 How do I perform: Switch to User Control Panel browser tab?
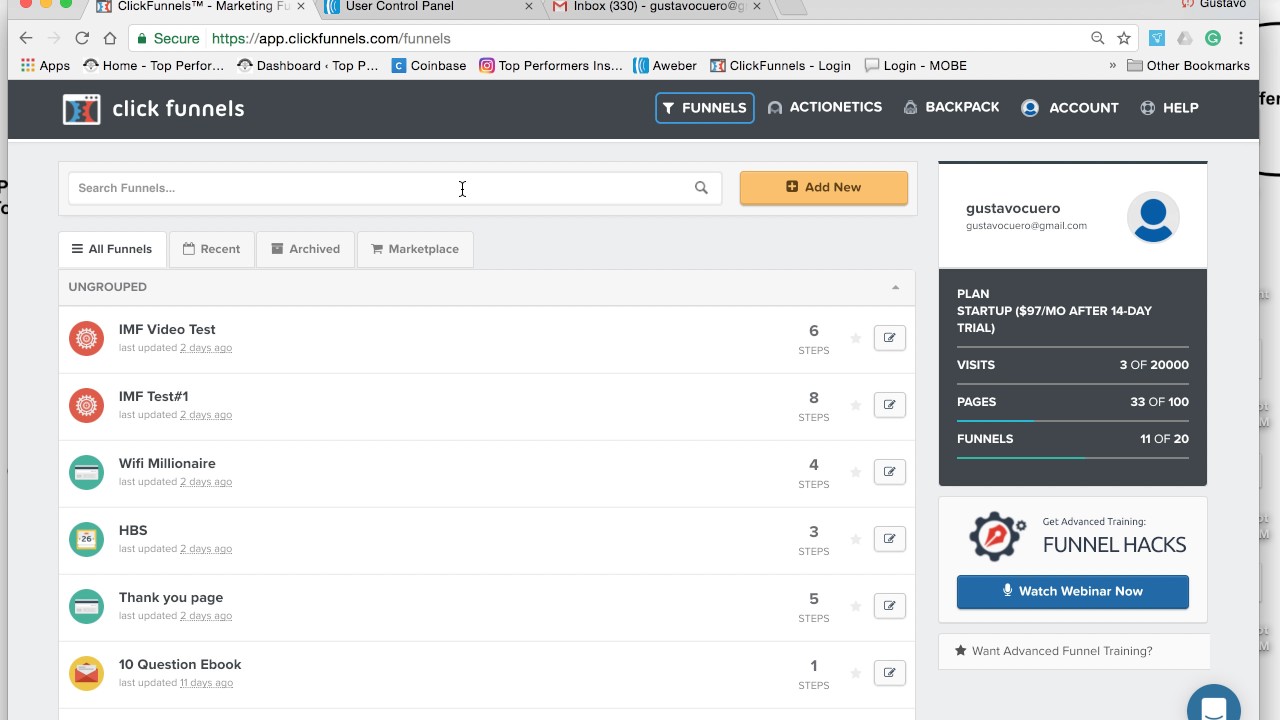click(x=430, y=6)
